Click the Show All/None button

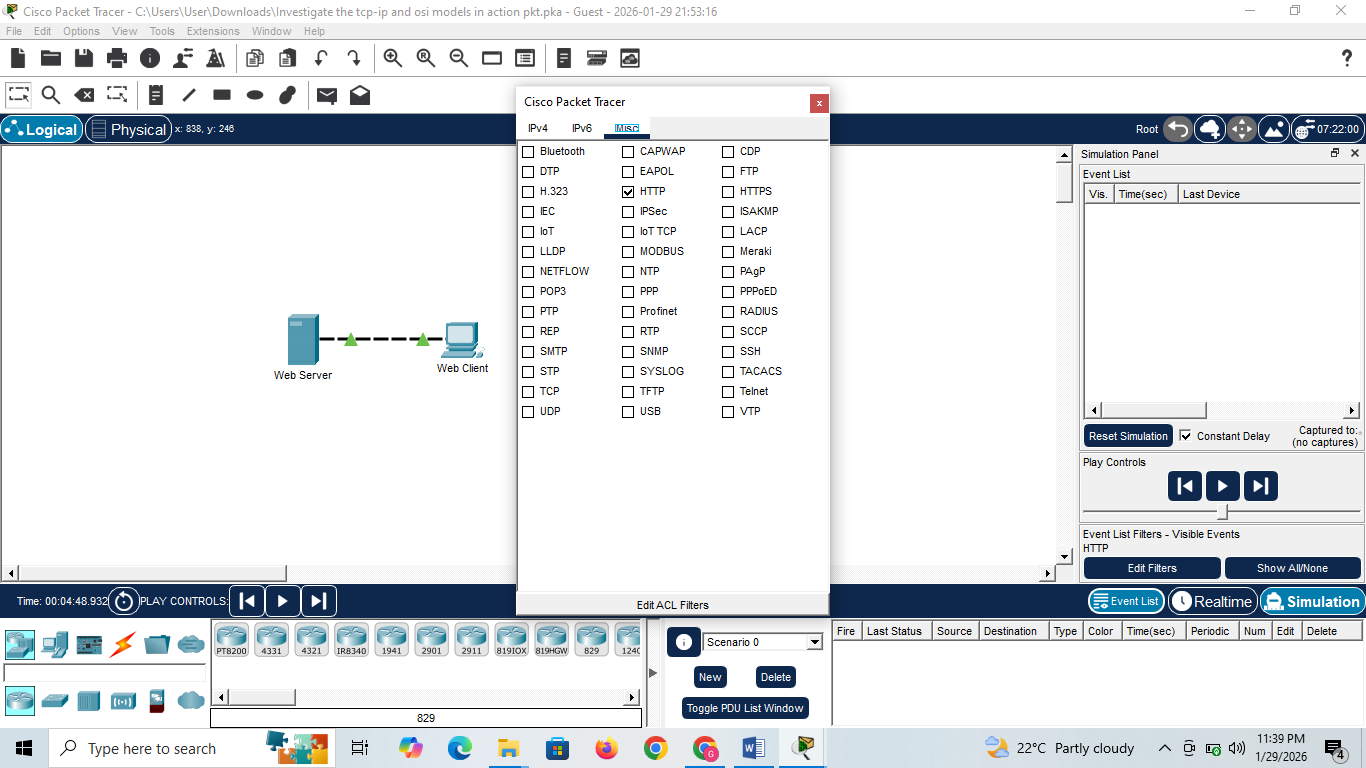click(x=1292, y=568)
